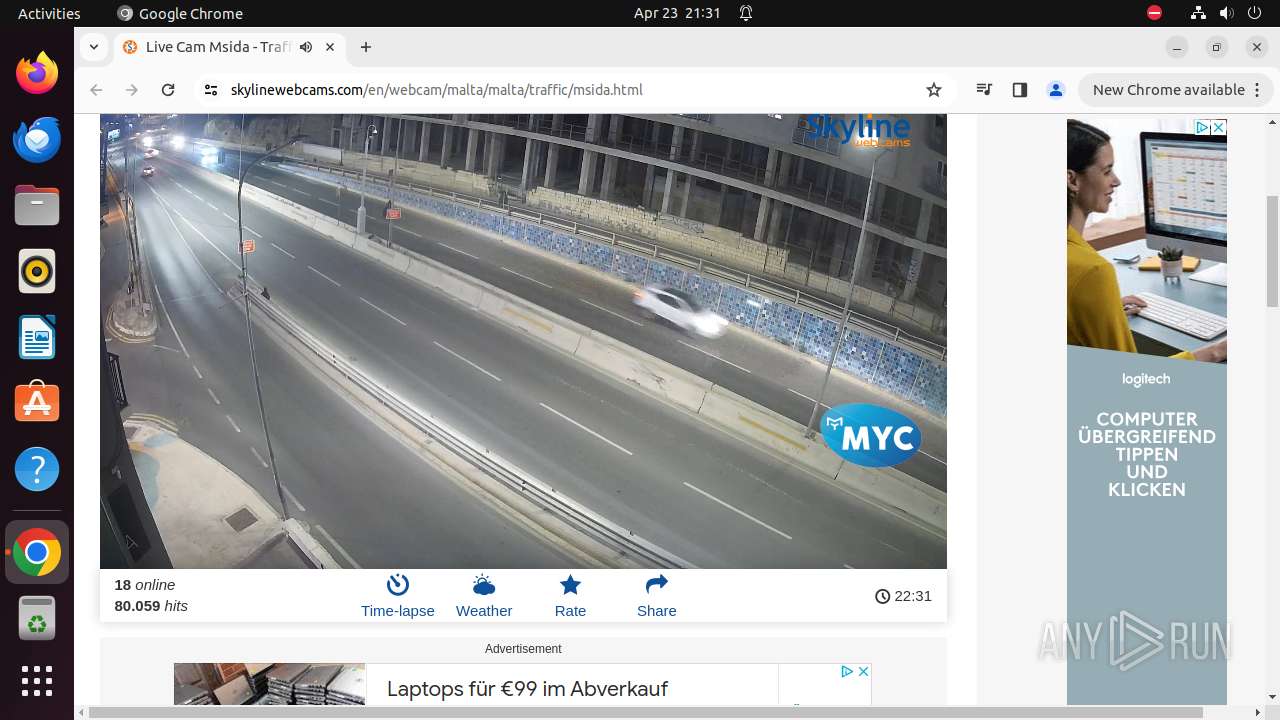
Task: Reload the current page
Action: [168, 90]
